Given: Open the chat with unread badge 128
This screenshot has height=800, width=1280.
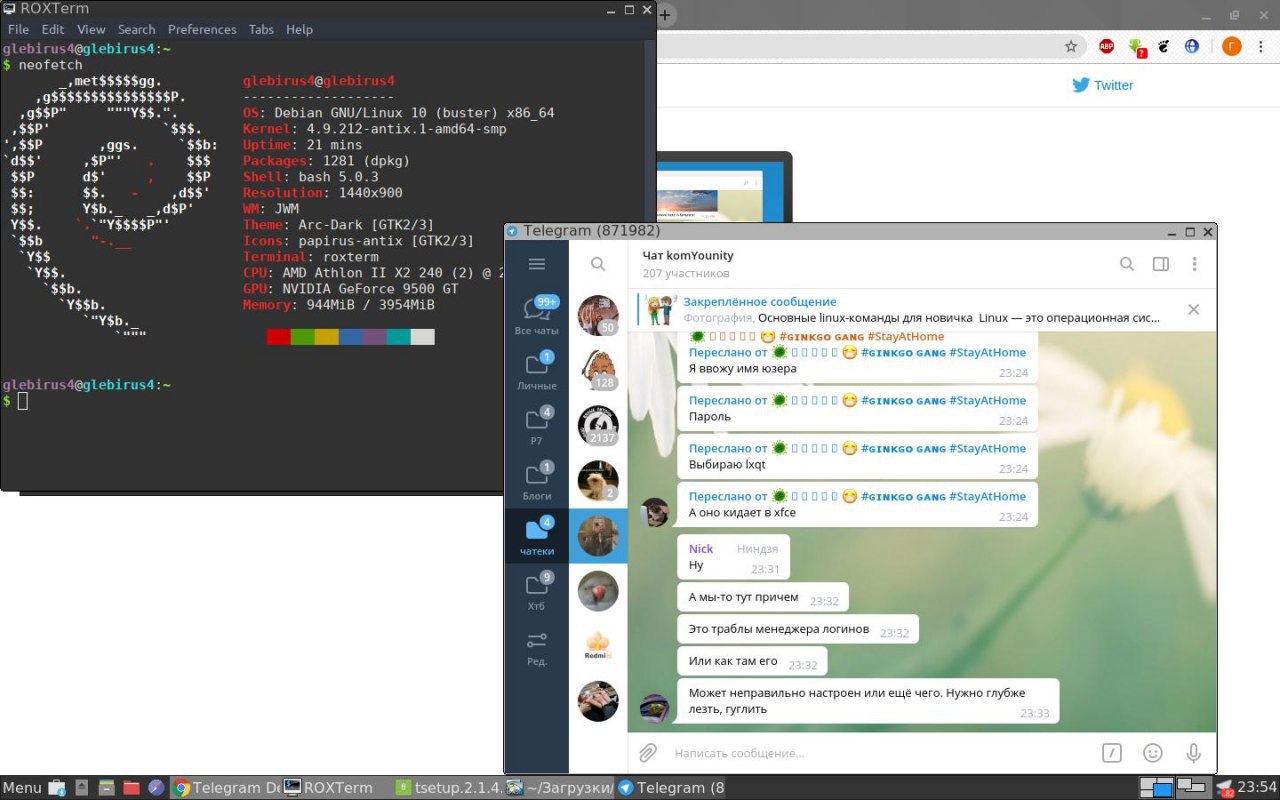Looking at the screenshot, I should pyautogui.click(x=598, y=370).
